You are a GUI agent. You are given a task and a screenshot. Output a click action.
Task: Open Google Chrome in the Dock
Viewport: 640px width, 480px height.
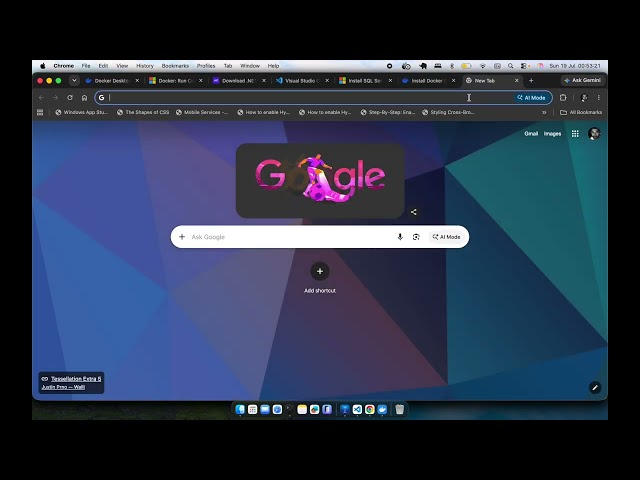click(x=370, y=409)
